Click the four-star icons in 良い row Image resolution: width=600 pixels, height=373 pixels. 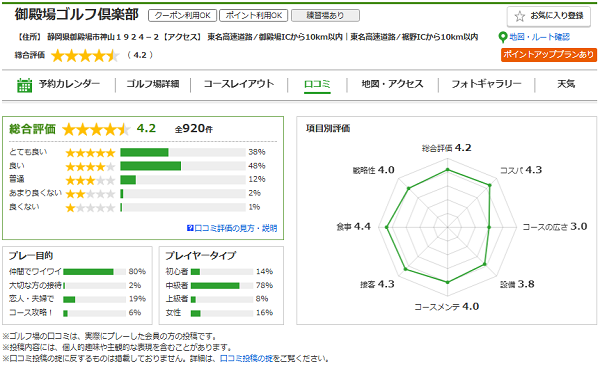90,166
